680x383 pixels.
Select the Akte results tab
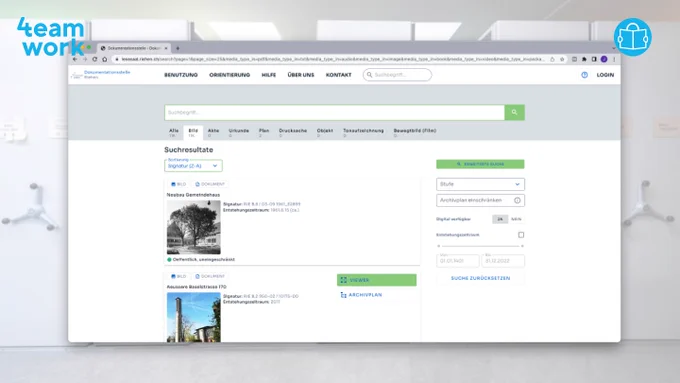coord(213,133)
